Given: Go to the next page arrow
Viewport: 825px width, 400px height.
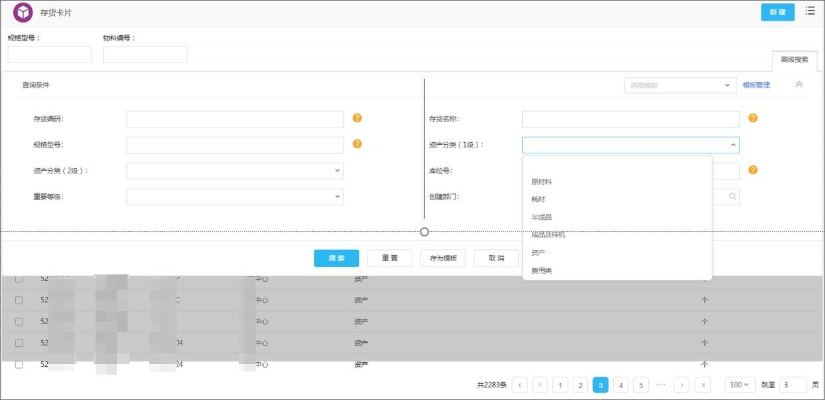Looking at the screenshot, I should pyautogui.click(x=681, y=384).
